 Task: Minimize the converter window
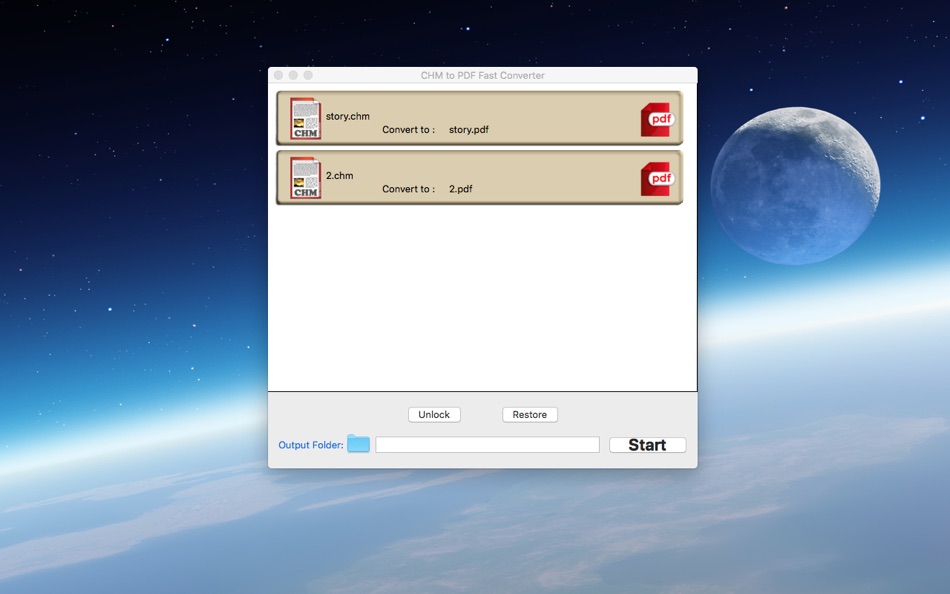tap(293, 75)
